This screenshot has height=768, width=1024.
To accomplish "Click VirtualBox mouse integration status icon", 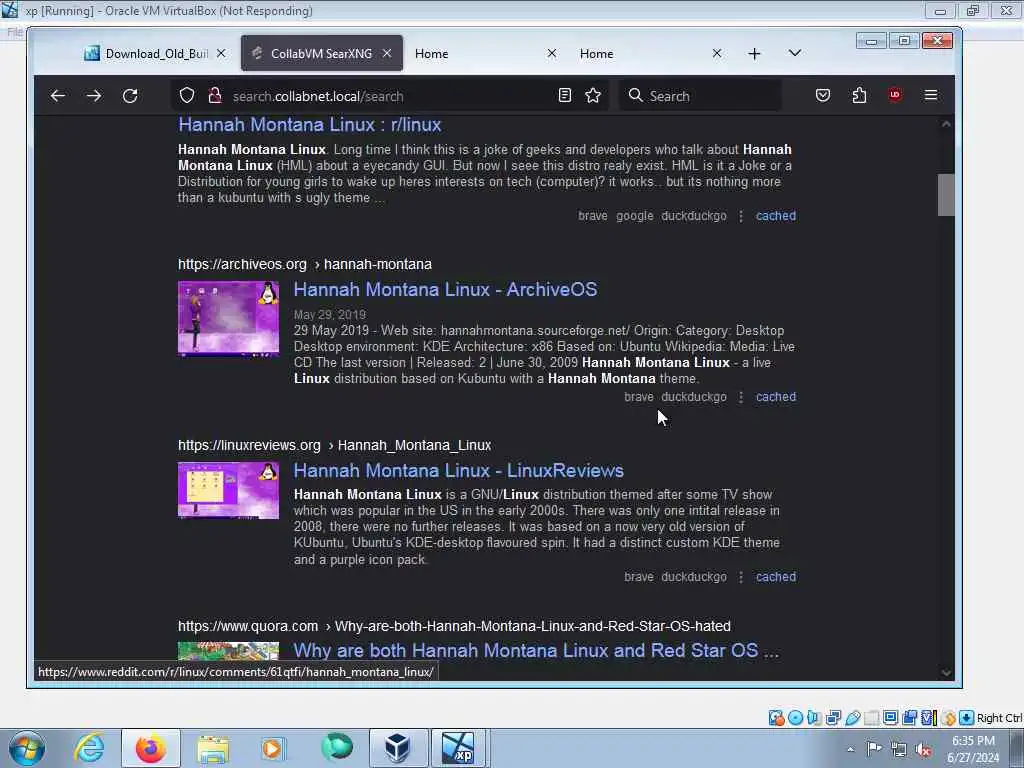I will [948, 718].
